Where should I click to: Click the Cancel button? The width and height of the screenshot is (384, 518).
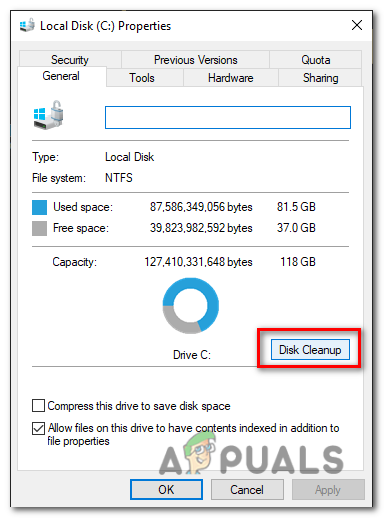247,489
